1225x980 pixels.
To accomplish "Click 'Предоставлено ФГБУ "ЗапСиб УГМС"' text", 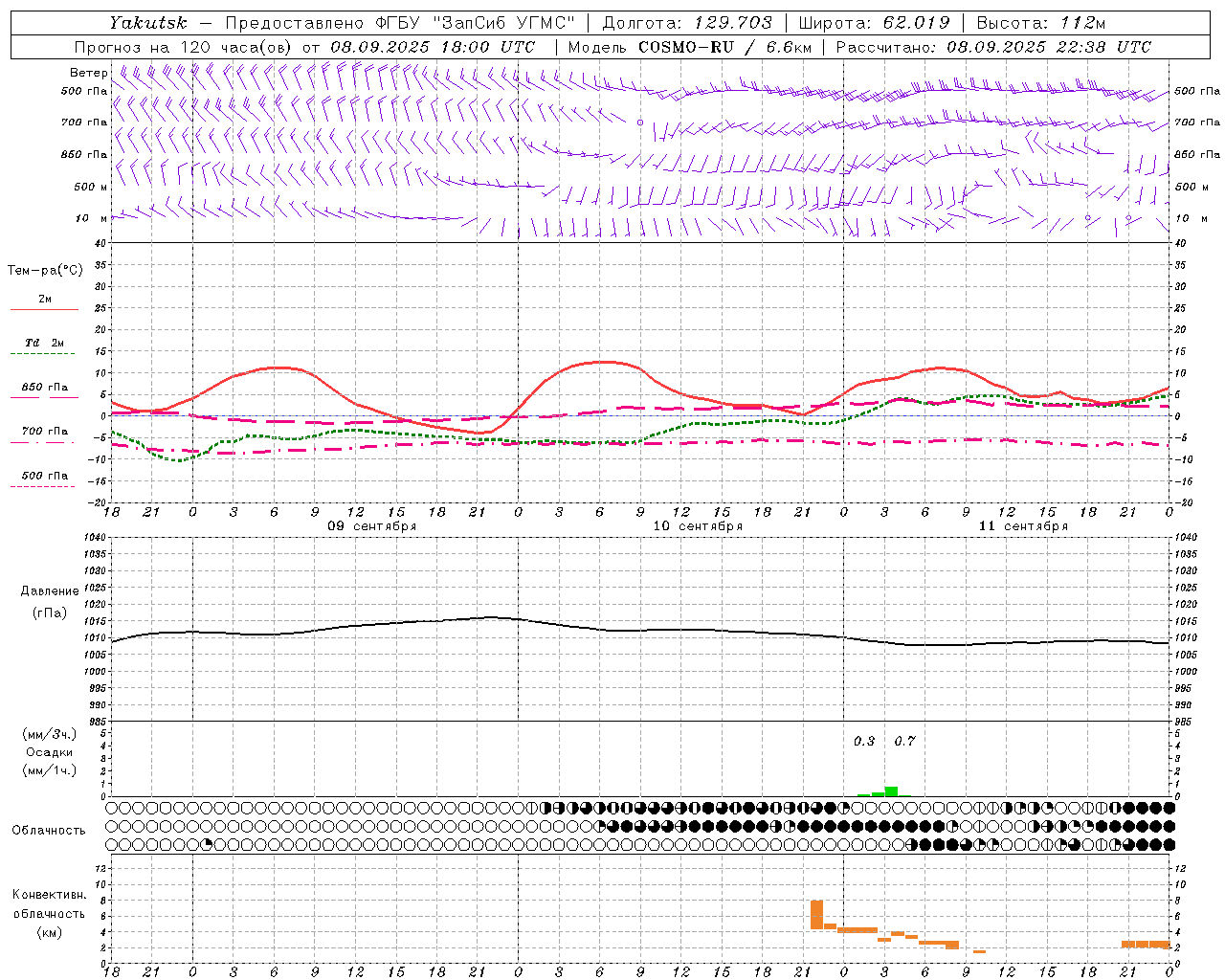I will (x=400, y=23).
